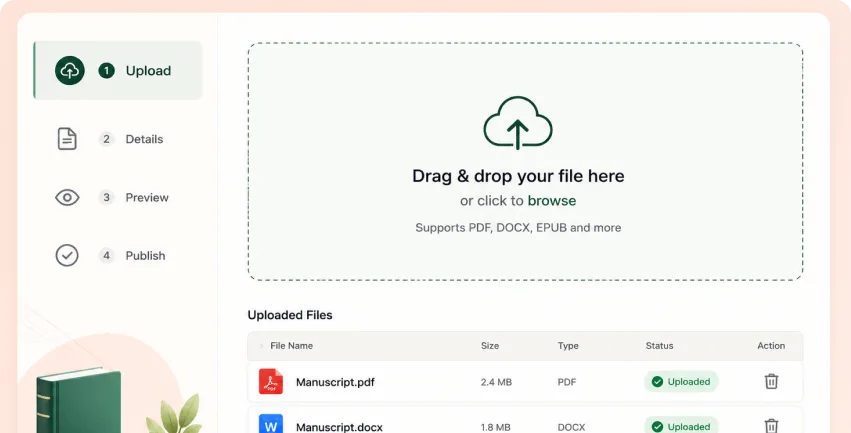Screen dimensions: 851x433
Task: Select step number 1 badge for Upload
Action: [106, 71]
